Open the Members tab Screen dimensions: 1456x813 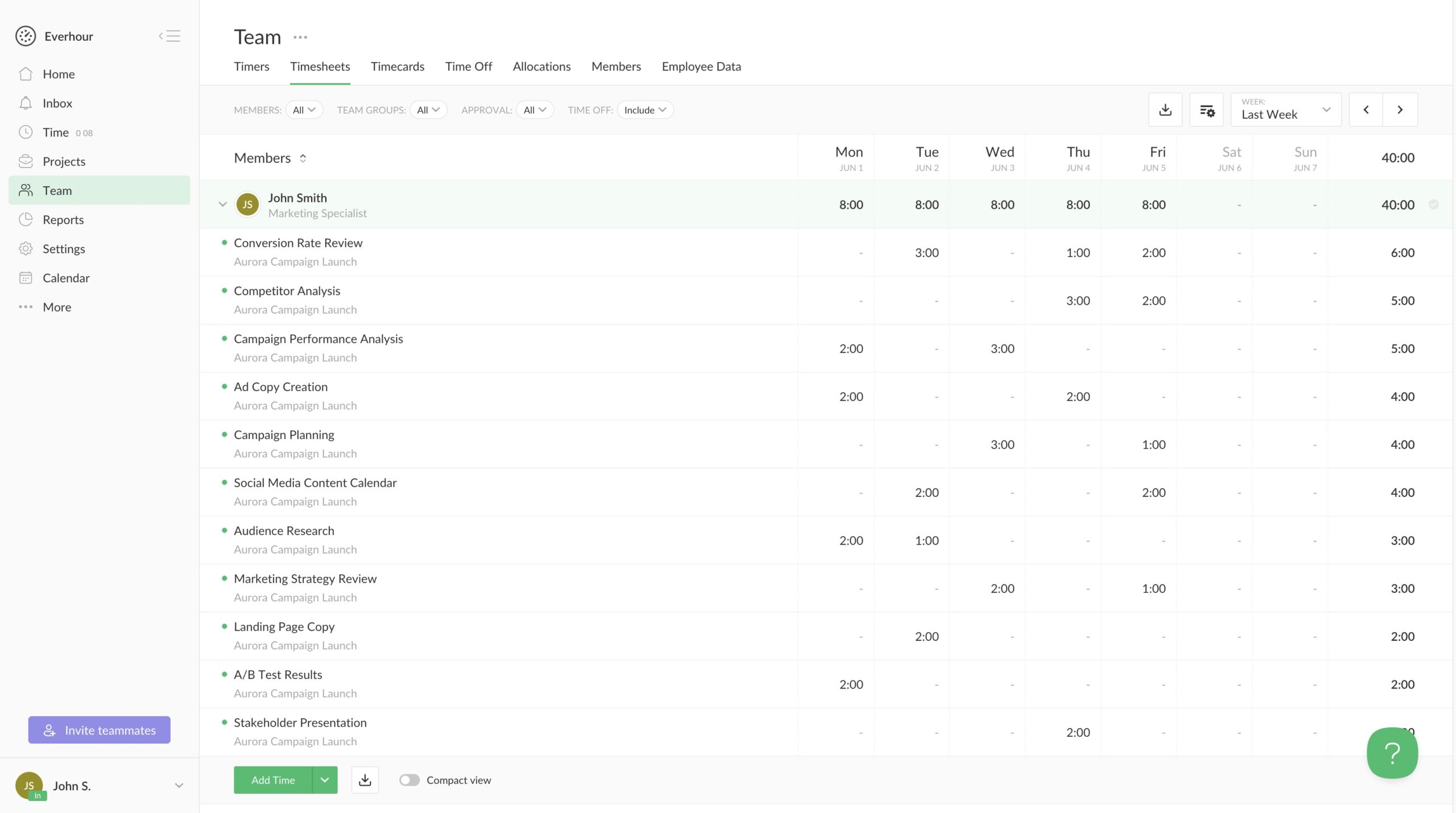click(x=616, y=67)
